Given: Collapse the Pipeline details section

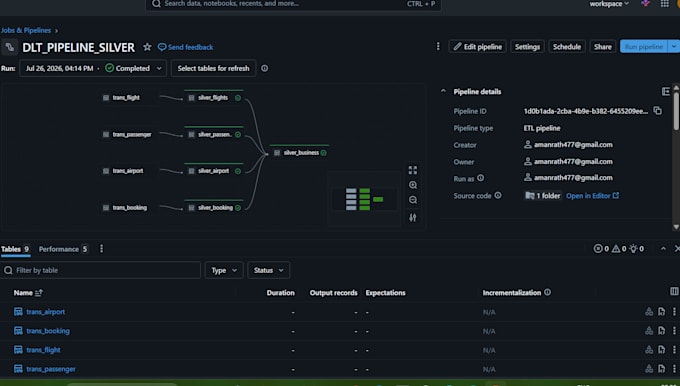Looking at the screenshot, I should click(443, 92).
